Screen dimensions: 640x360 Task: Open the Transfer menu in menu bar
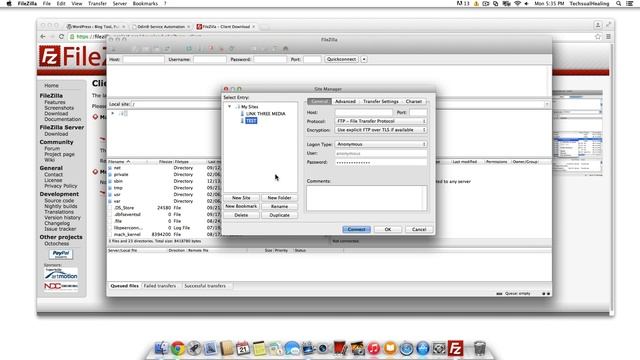click(97, 3)
